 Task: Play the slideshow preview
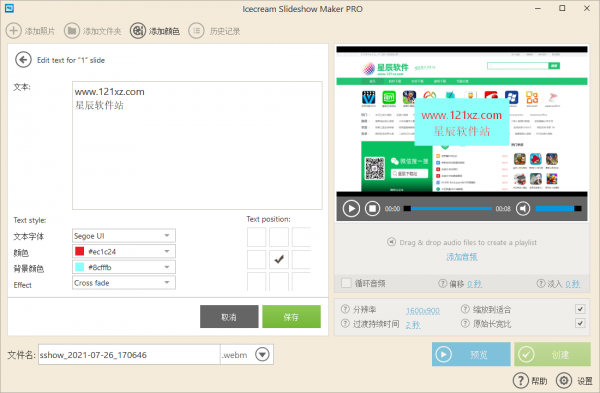click(x=351, y=209)
